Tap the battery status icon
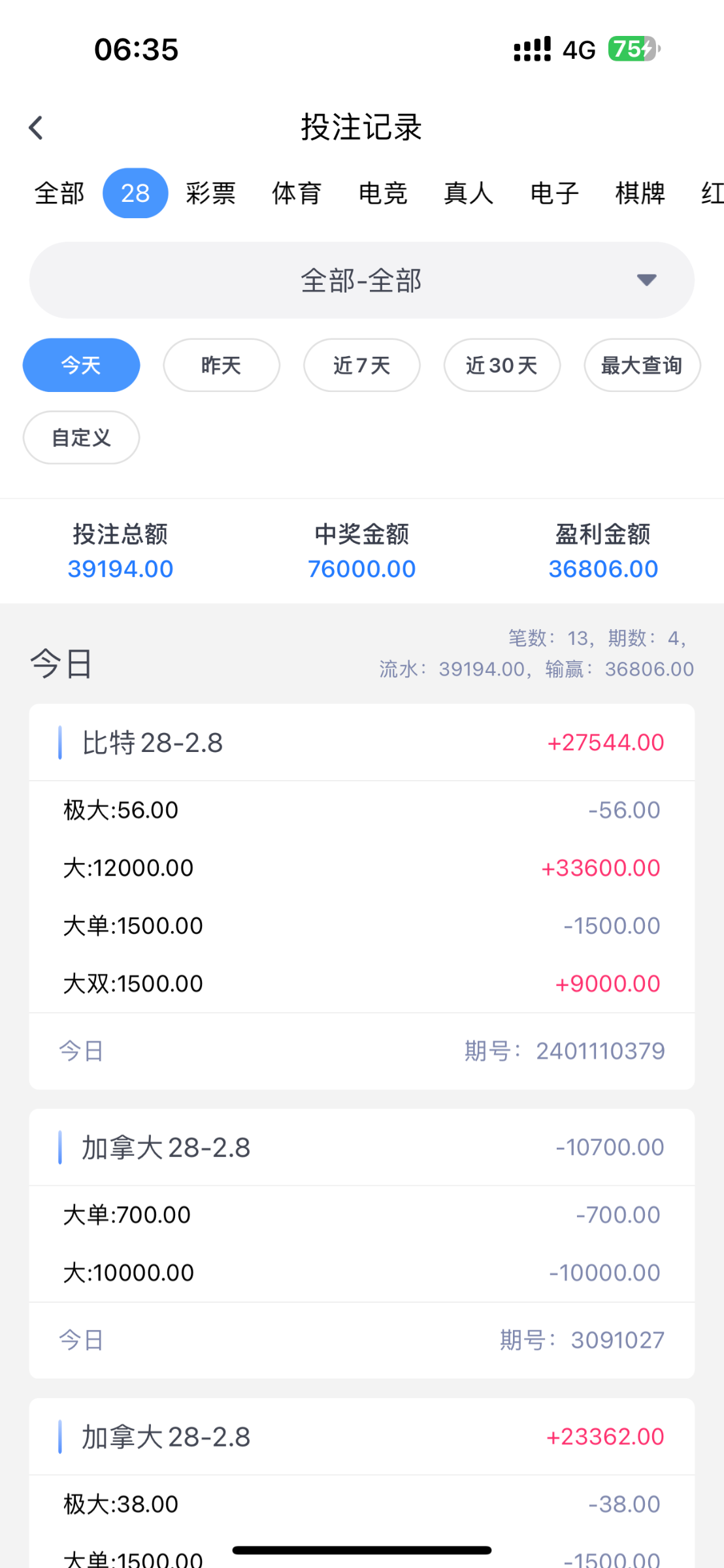This screenshot has width=724, height=1568. click(633, 49)
